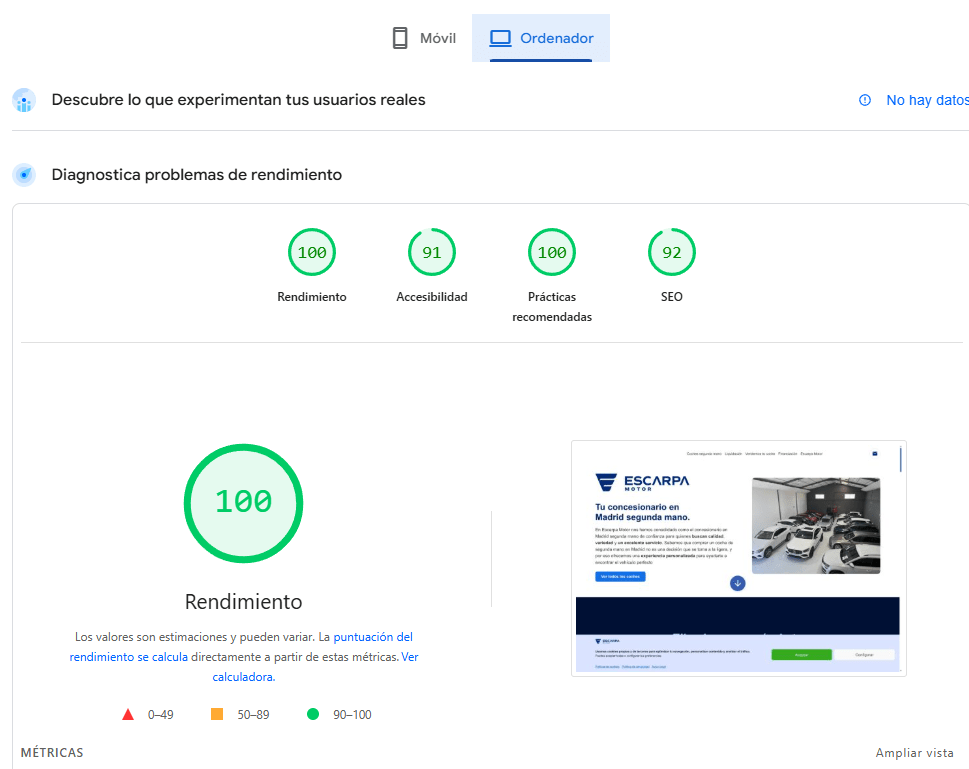Open the Accesibilidad score of 91
The height and width of the screenshot is (769, 969).
click(x=432, y=253)
